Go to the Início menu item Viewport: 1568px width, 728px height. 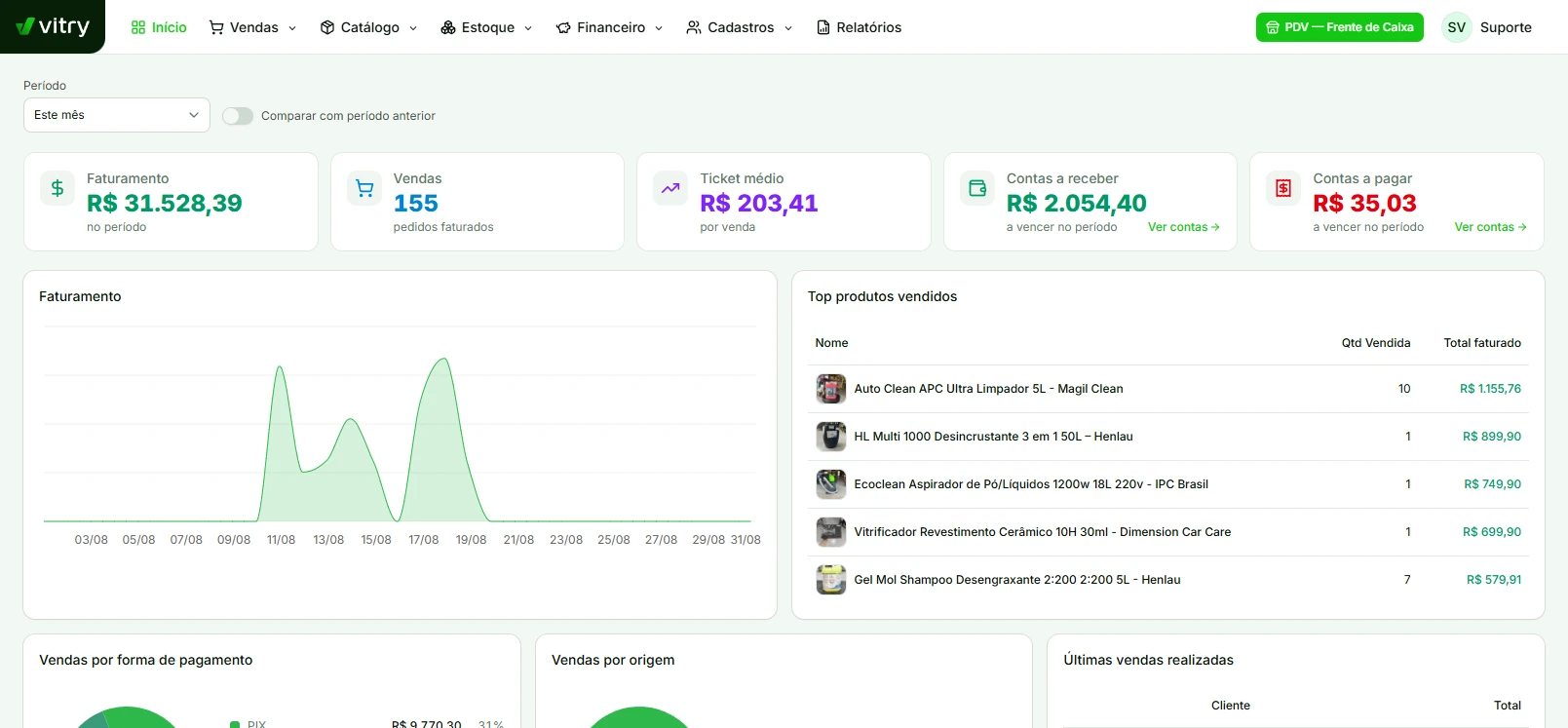[x=159, y=27]
